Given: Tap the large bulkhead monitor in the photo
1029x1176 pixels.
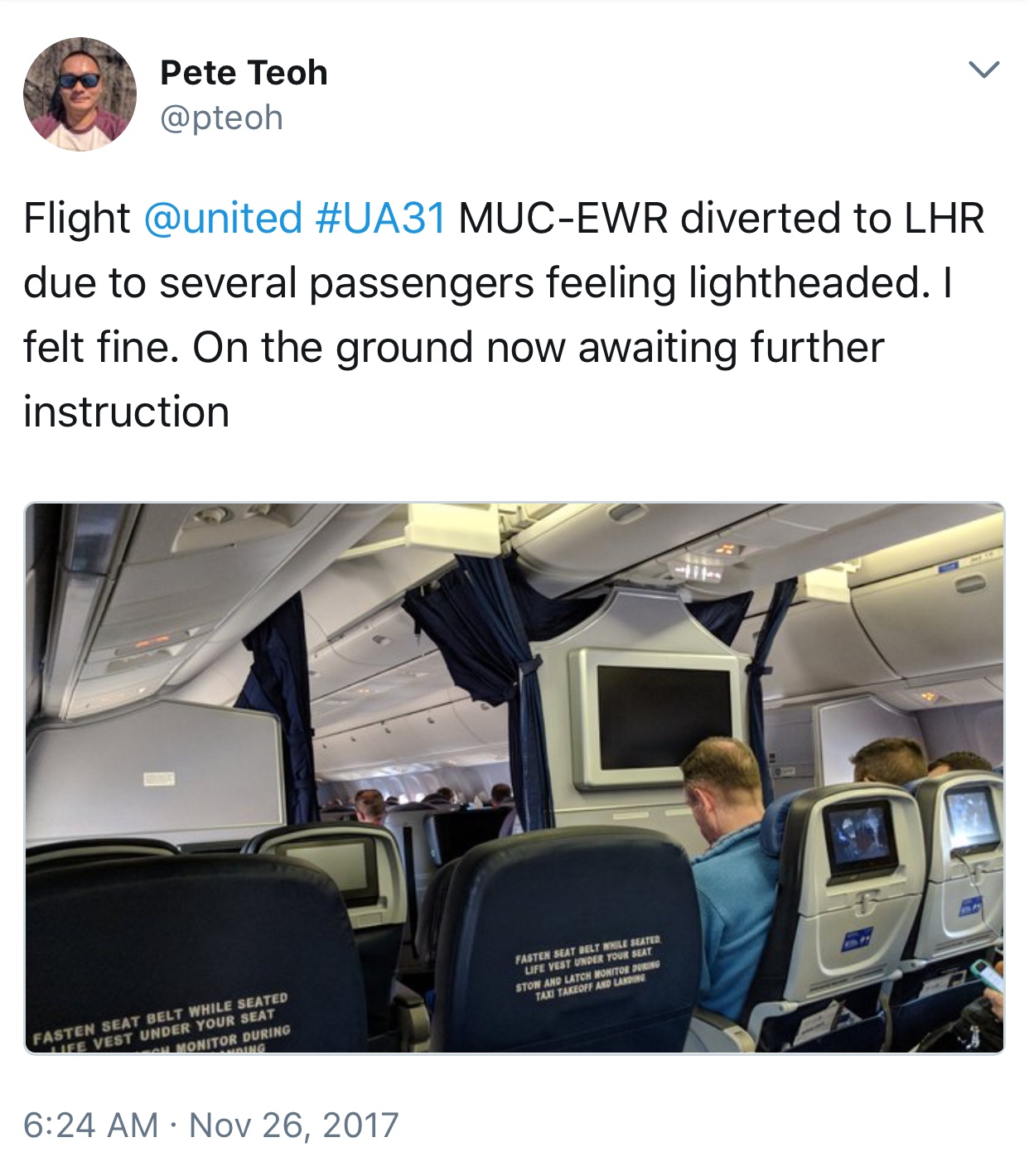Looking at the screenshot, I should click(x=664, y=716).
